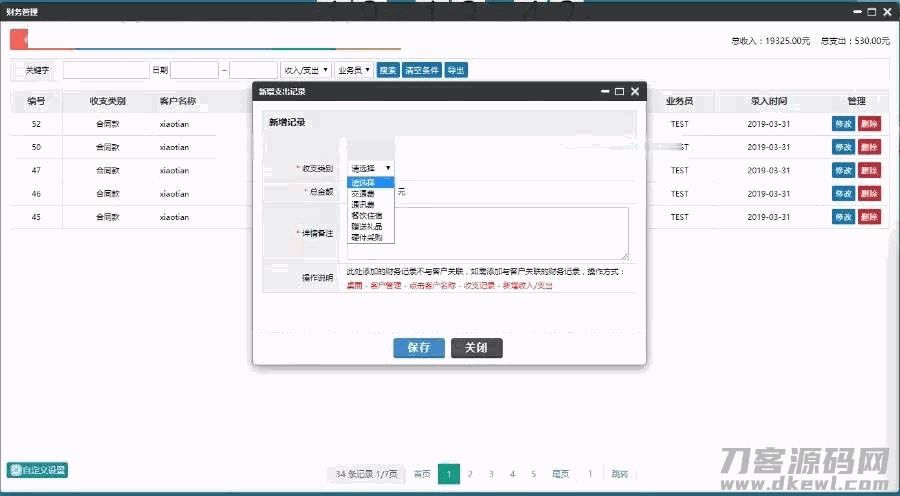Go to page 3 in pagination
The image size is (900, 496).
pyautogui.click(x=491, y=474)
